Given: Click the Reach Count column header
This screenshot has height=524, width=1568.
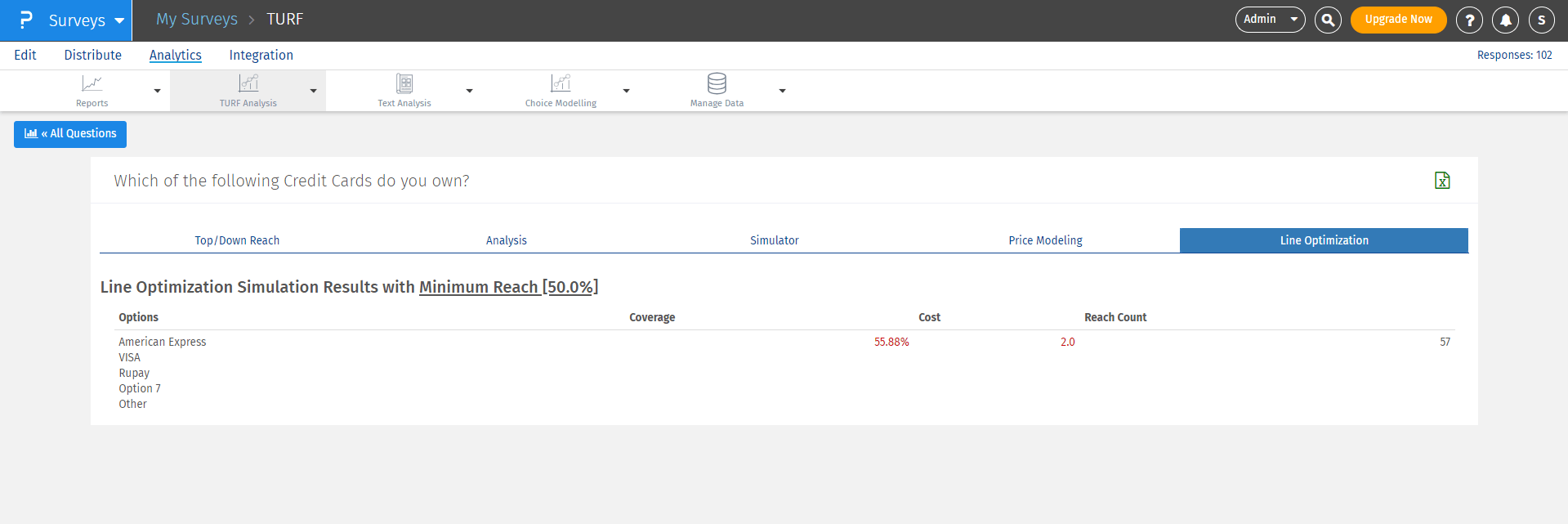Looking at the screenshot, I should click(1115, 317).
